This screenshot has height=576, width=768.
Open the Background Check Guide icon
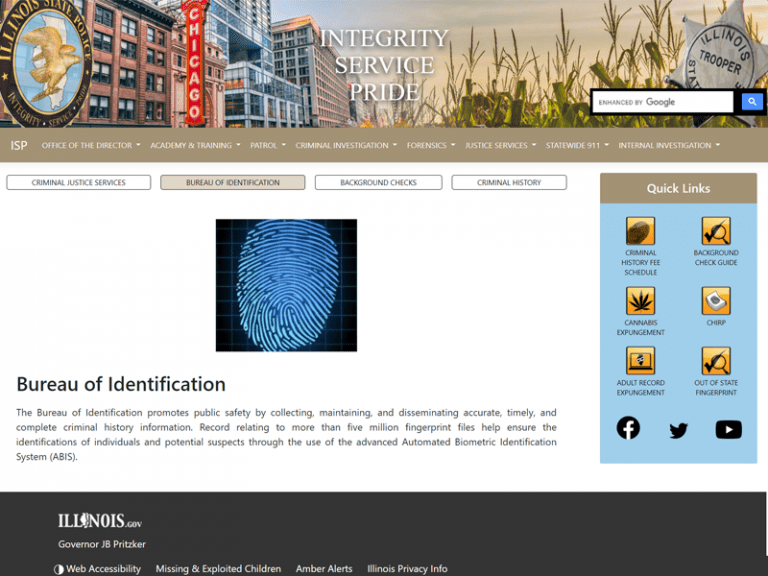click(716, 231)
